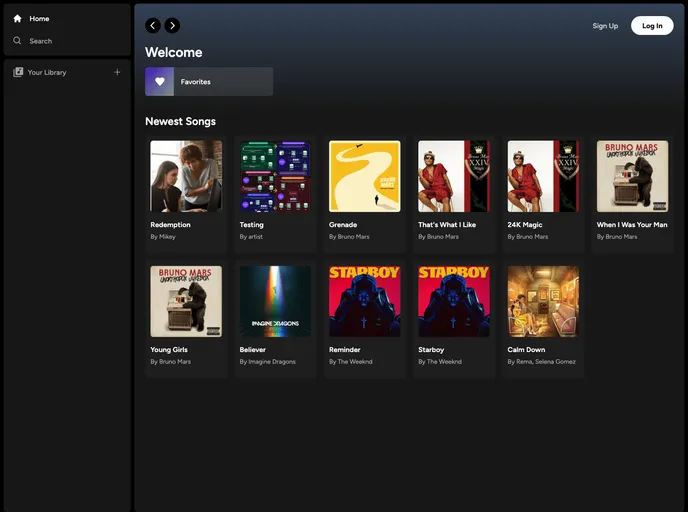Go back with the left arrow button
The image size is (688, 512).
click(x=153, y=25)
